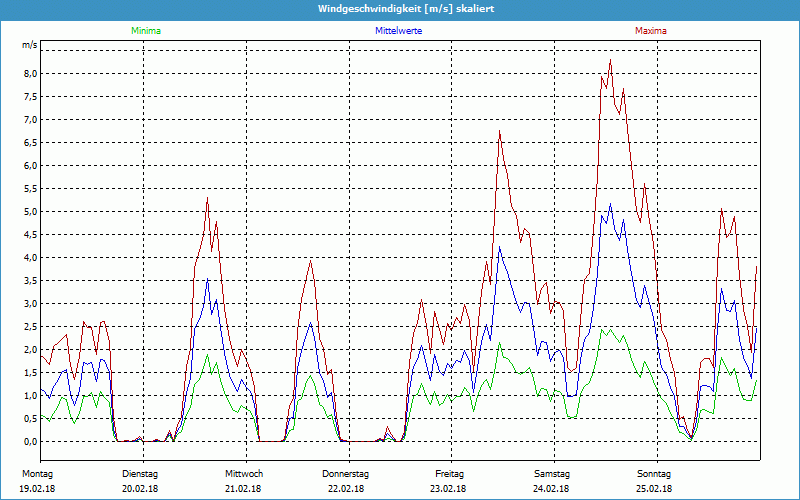The image size is (800, 500).
Task: Select the '7,0' y-axis value
Action: coord(30,119)
